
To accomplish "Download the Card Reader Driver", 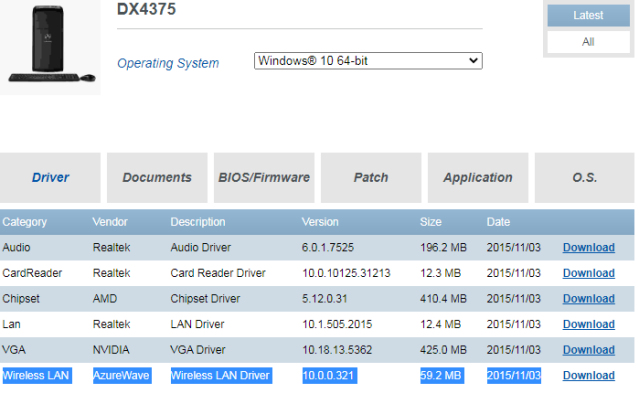I will pyautogui.click(x=588, y=273).
